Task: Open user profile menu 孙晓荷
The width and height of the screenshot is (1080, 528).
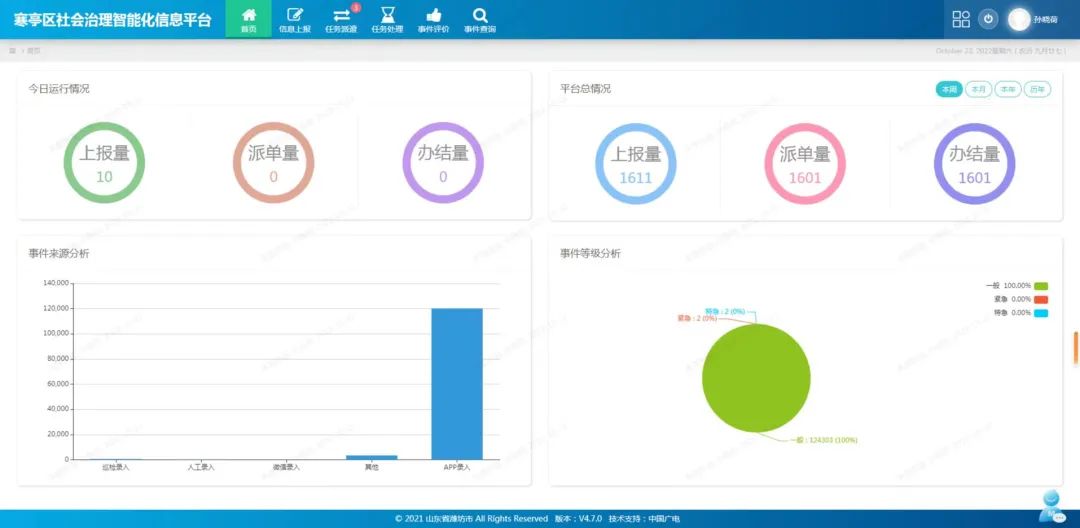Action: pos(1034,19)
